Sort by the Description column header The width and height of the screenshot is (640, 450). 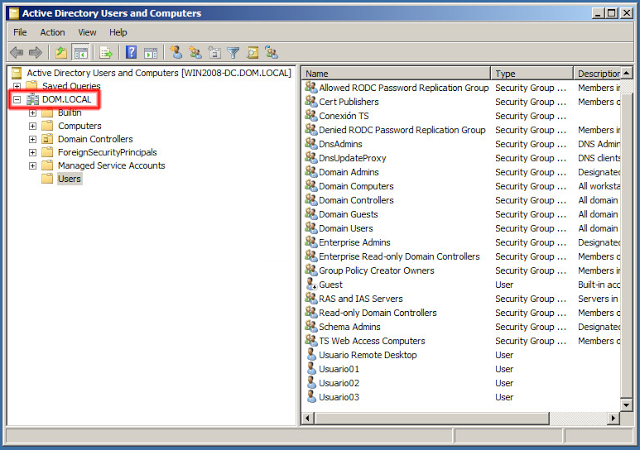[x=597, y=74]
